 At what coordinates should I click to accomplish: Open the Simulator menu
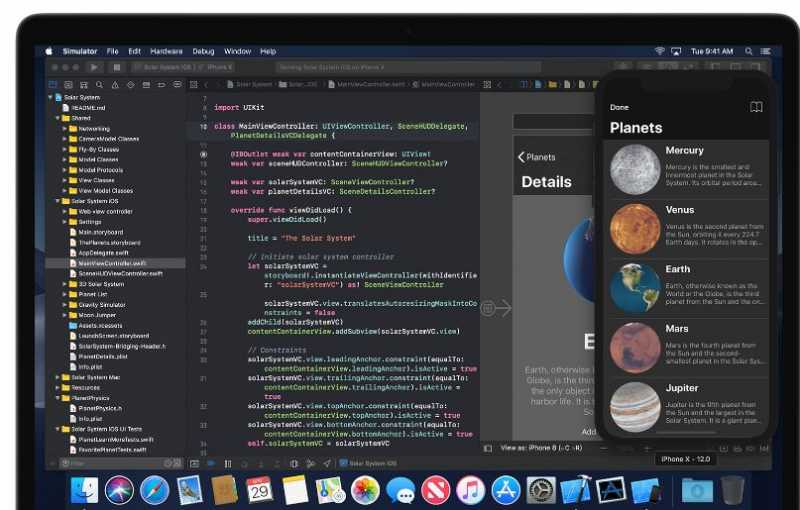click(80, 51)
